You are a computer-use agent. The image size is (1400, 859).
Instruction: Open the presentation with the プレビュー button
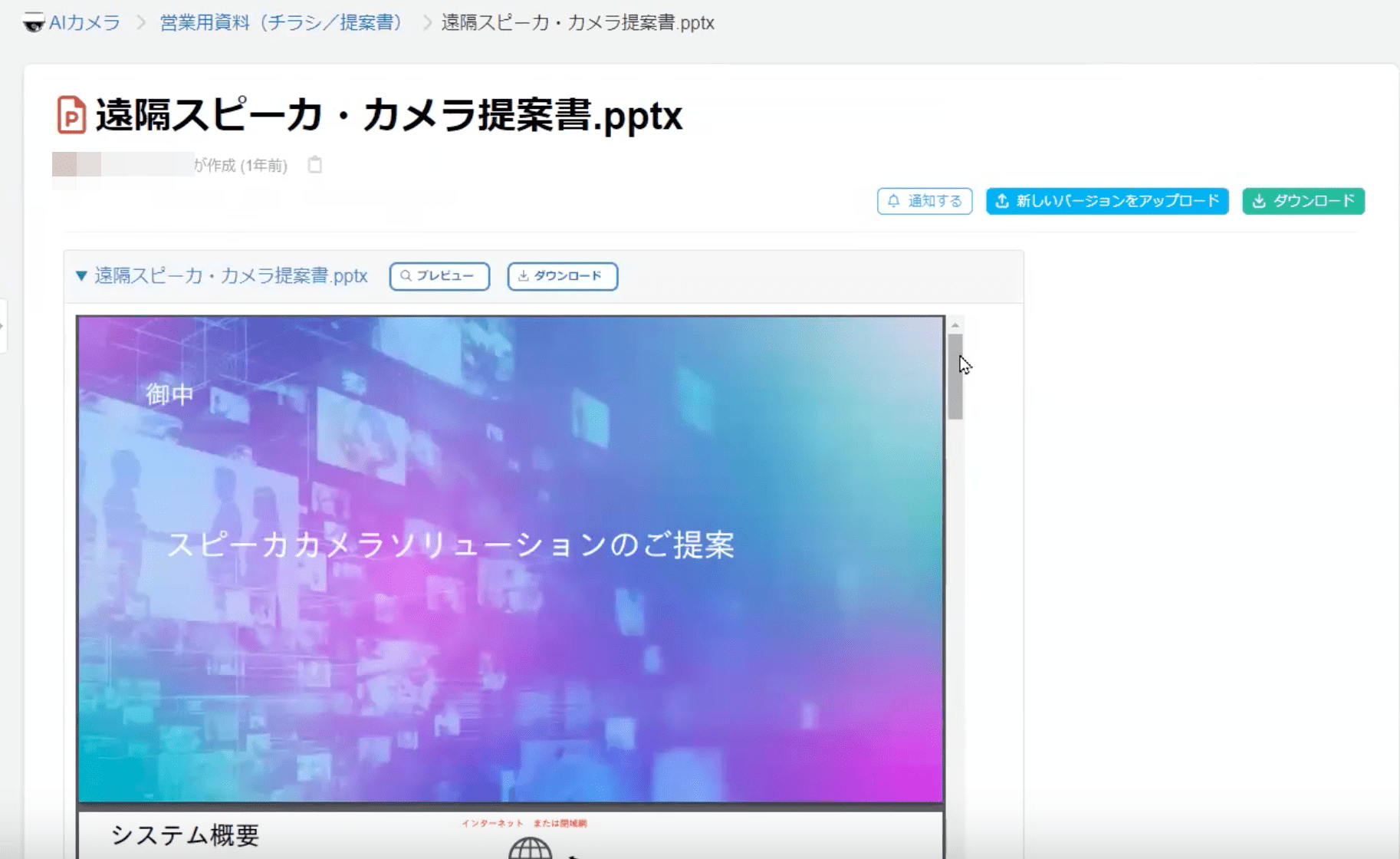pyautogui.click(x=439, y=276)
